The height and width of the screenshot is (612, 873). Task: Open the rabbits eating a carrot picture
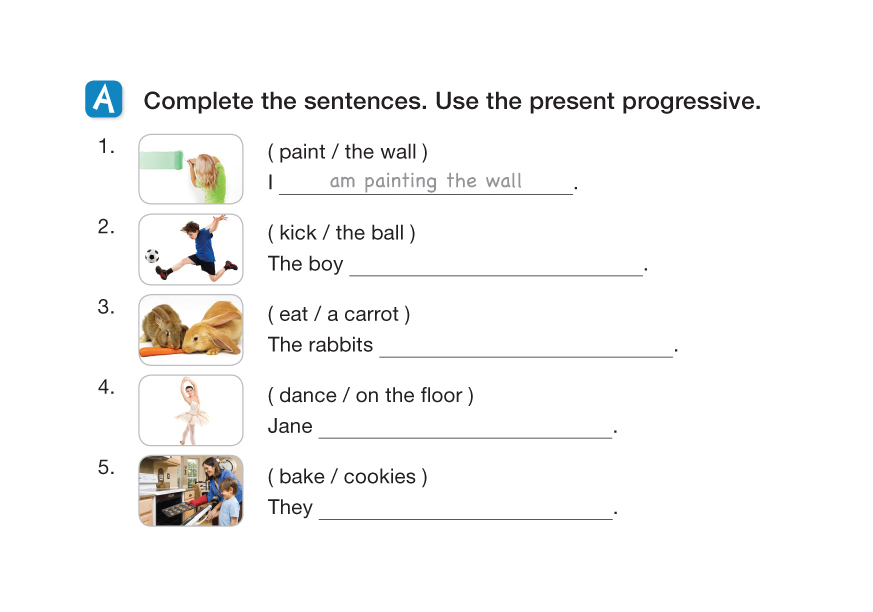point(190,330)
